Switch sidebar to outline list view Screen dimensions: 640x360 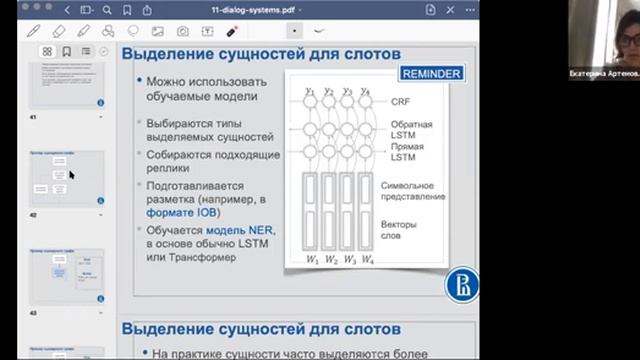tap(86, 51)
